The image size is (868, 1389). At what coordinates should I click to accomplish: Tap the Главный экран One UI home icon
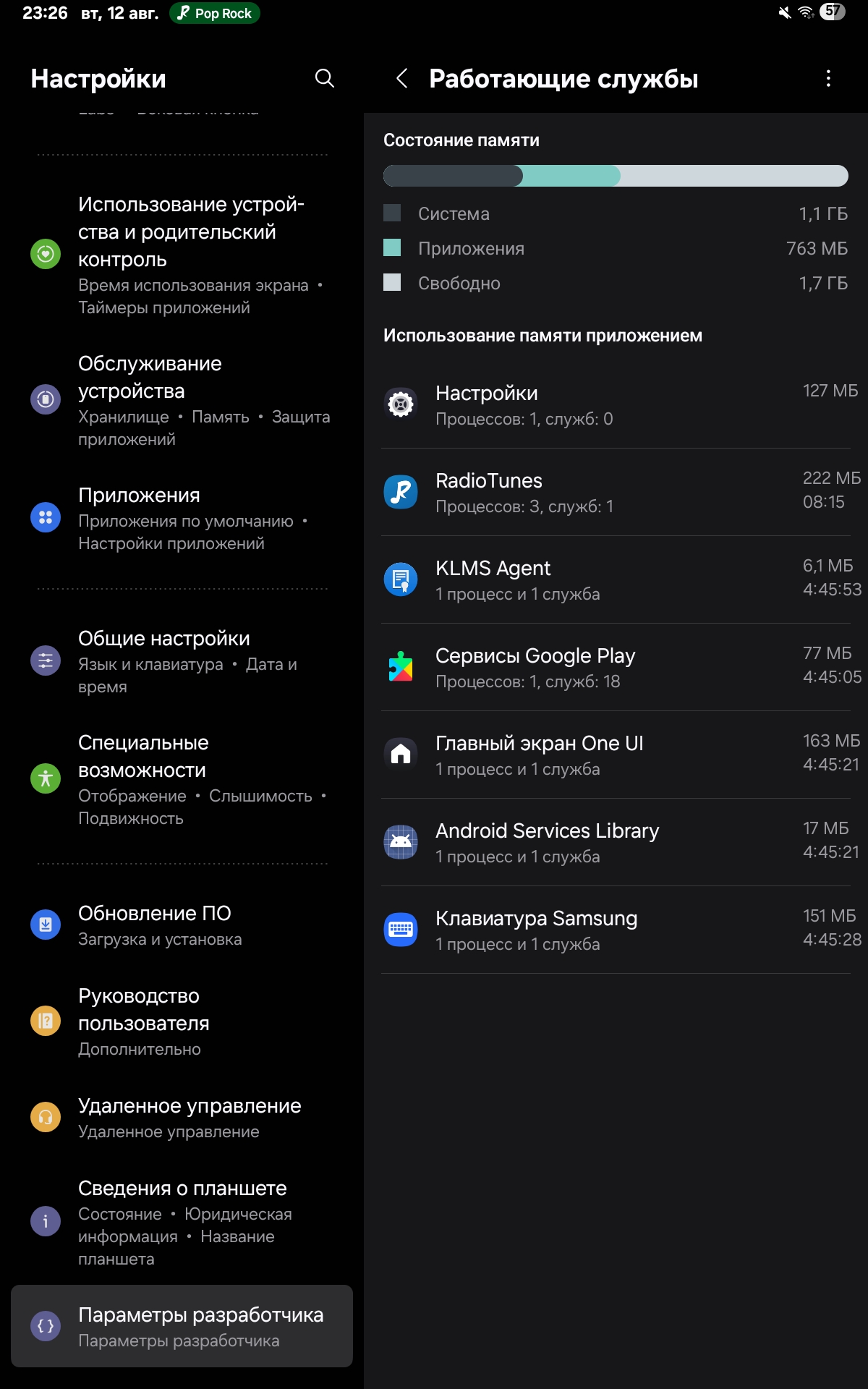[401, 755]
